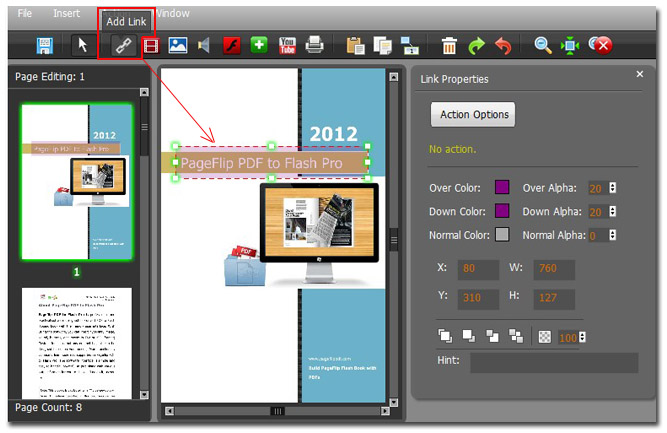Add a movie with the film strip icon

151,46
